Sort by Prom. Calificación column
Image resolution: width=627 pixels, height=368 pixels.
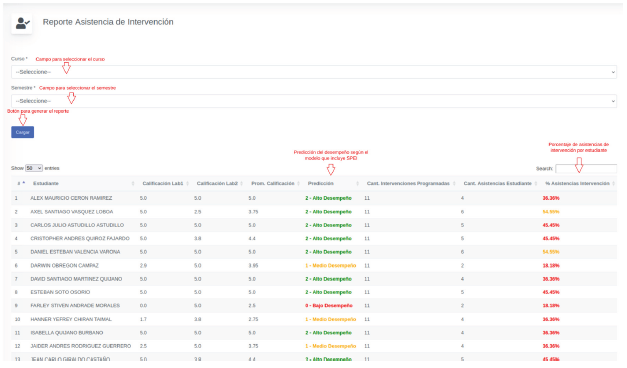(x=275, y=183)
